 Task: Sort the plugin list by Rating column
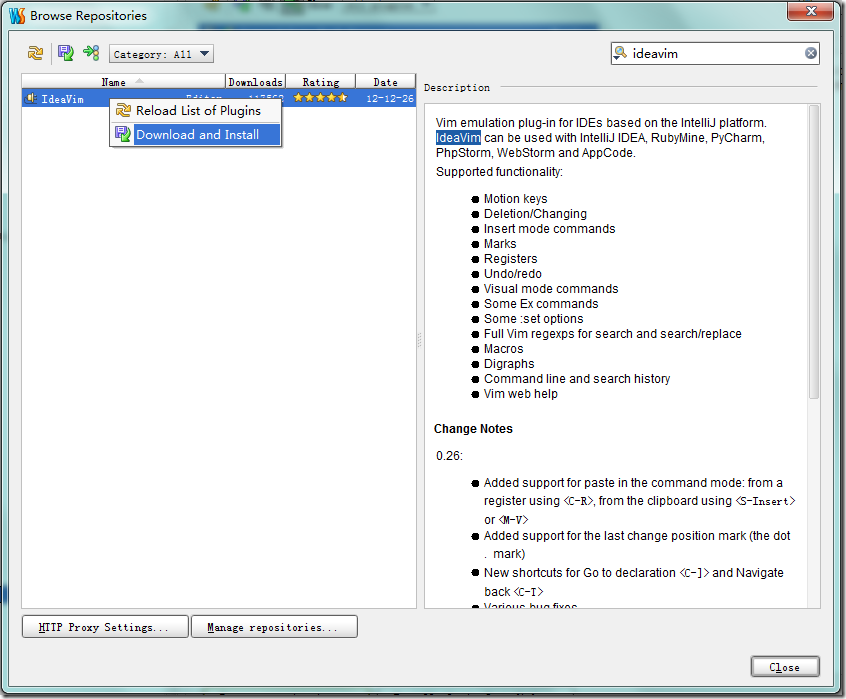[x=320, y=81]
